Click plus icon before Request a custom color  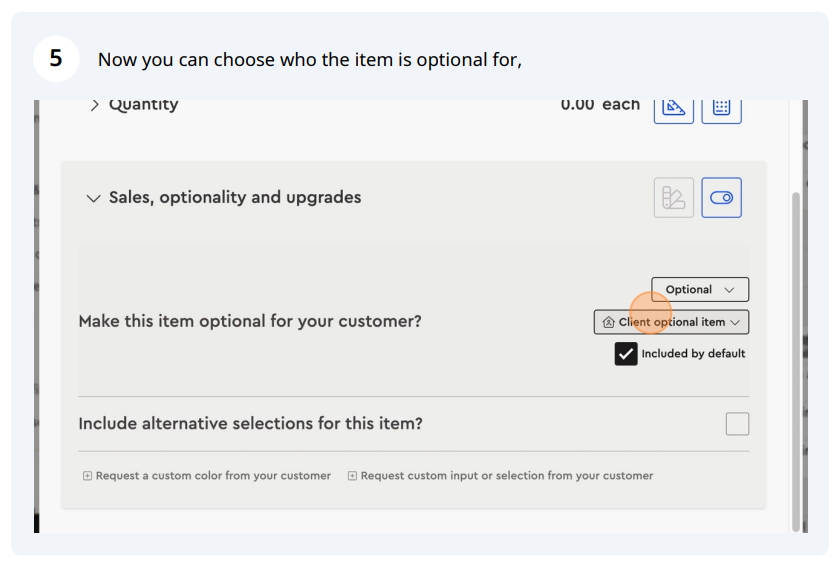click(87, 476)
